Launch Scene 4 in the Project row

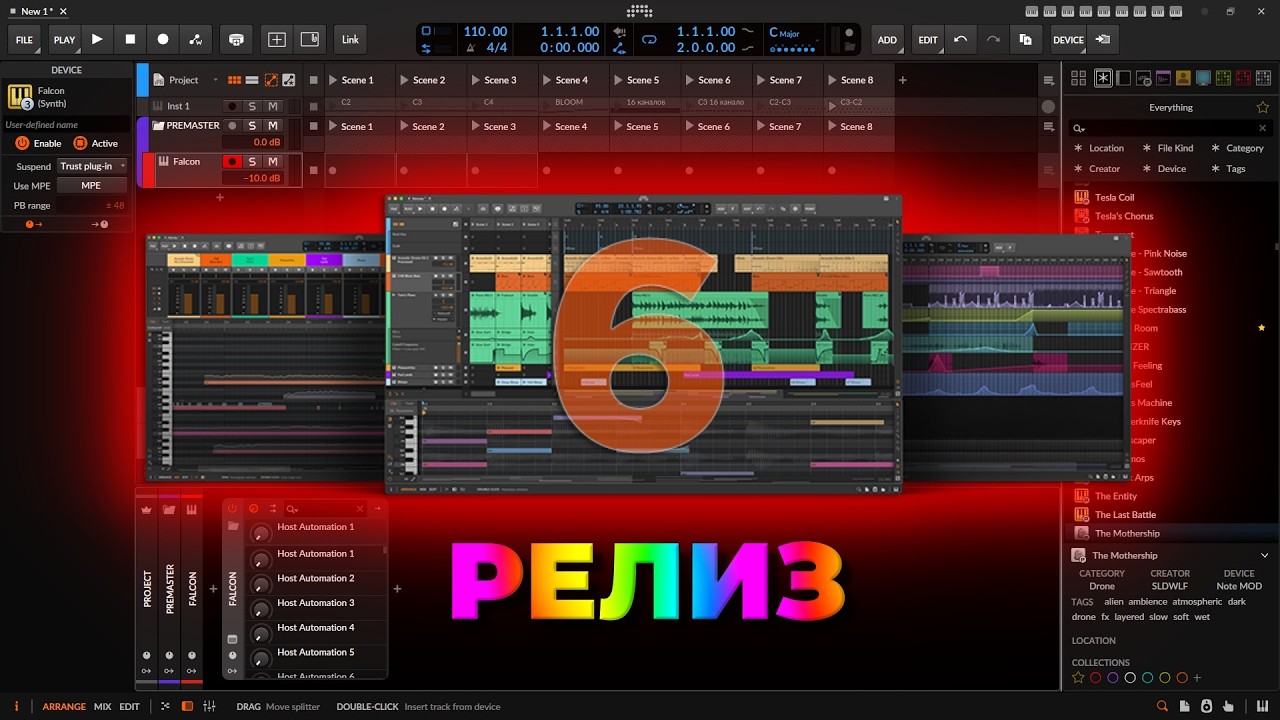pyautogui.click(x=546, y=80)
